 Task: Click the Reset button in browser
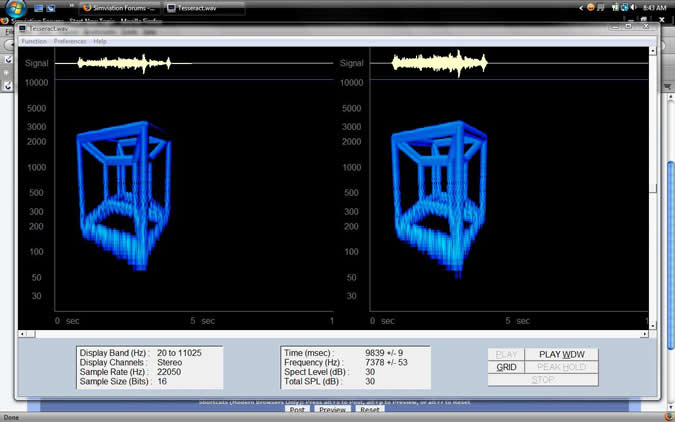[369, 409]
